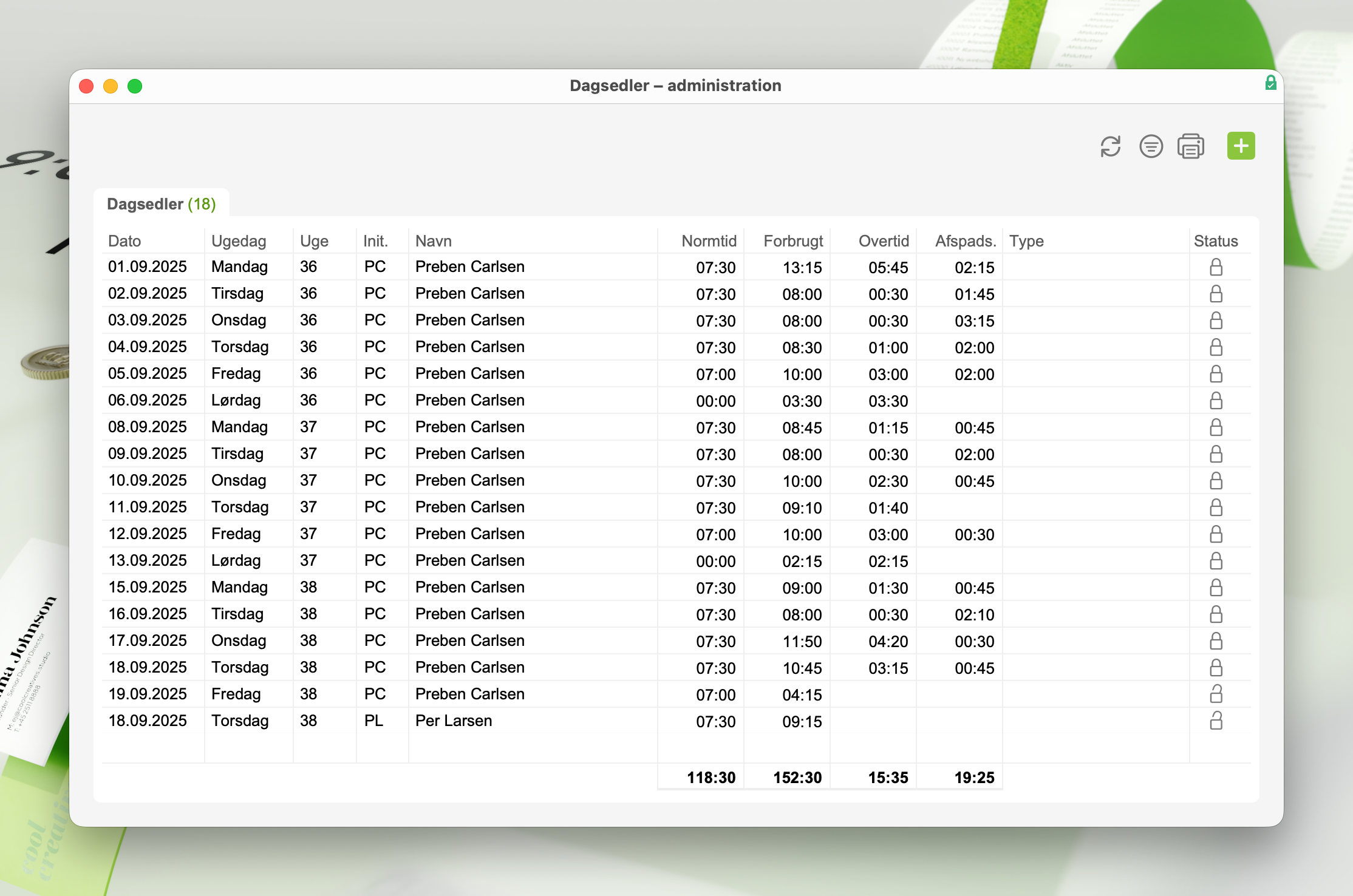
Task: Click the refresh icon in toolbar
Action: [x=1110, y=146]
